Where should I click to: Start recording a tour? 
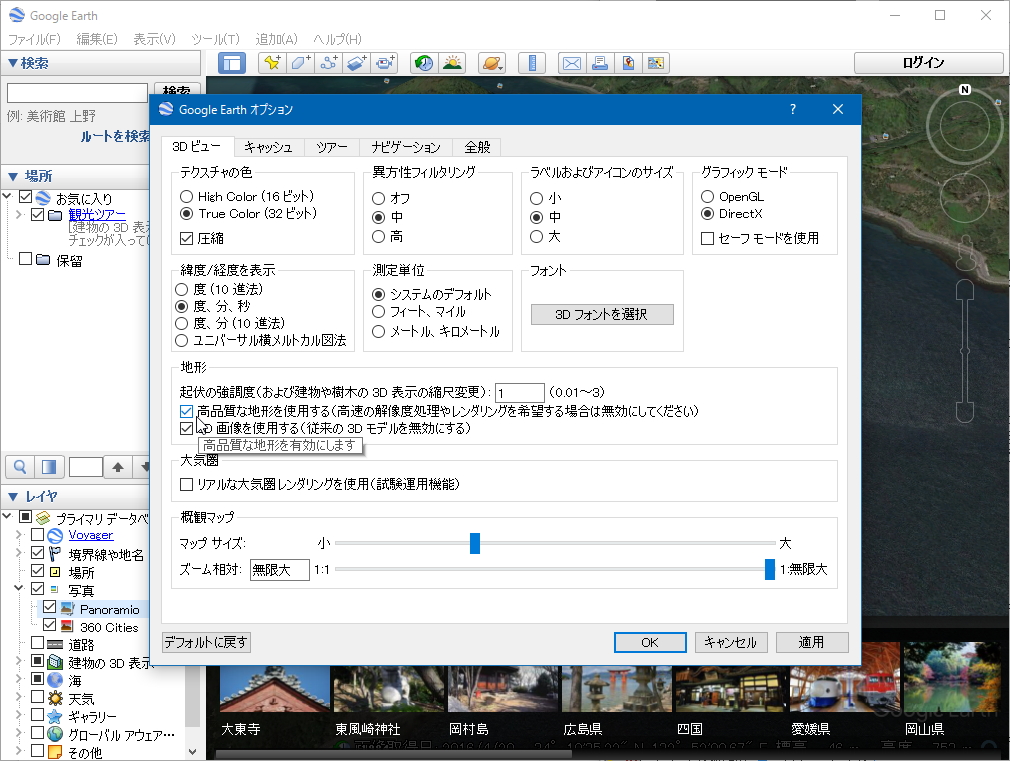click(x=385, y=62)
